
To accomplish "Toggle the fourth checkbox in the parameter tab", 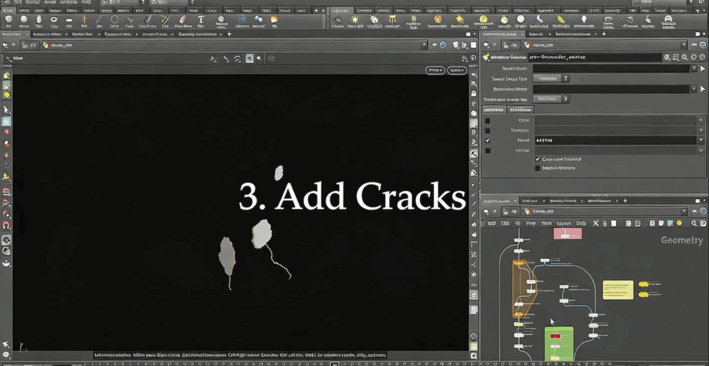I will 487,150.
